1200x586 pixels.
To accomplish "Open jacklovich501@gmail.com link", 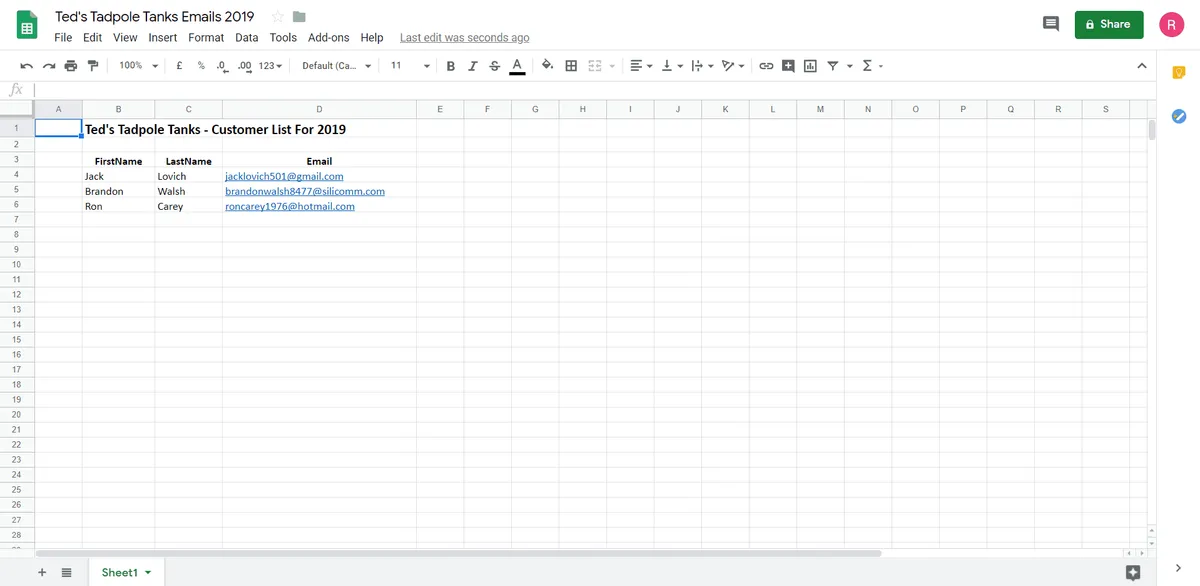I will pyautogui.click(x=284, y=176).
